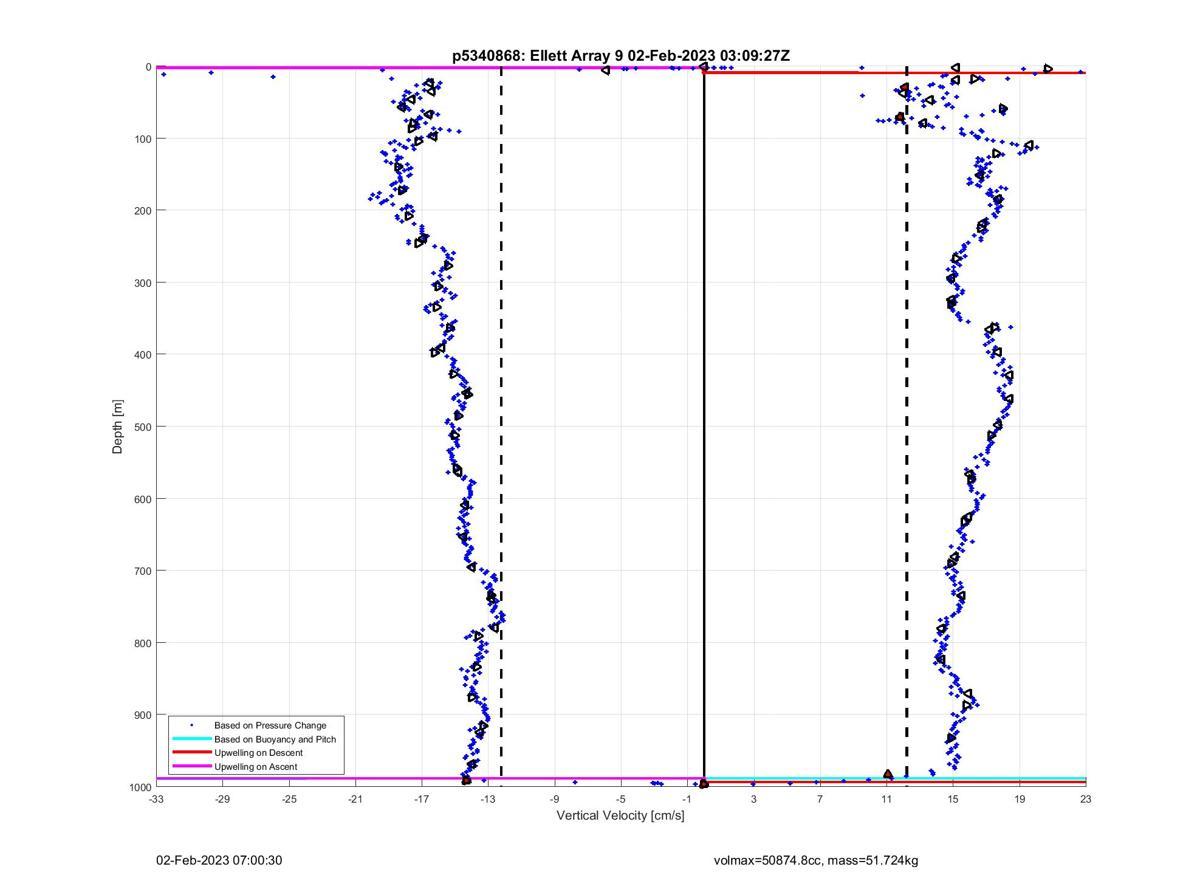Click the x-axis tick label -29
The image size is (1200, 885).
pos(222,799)
